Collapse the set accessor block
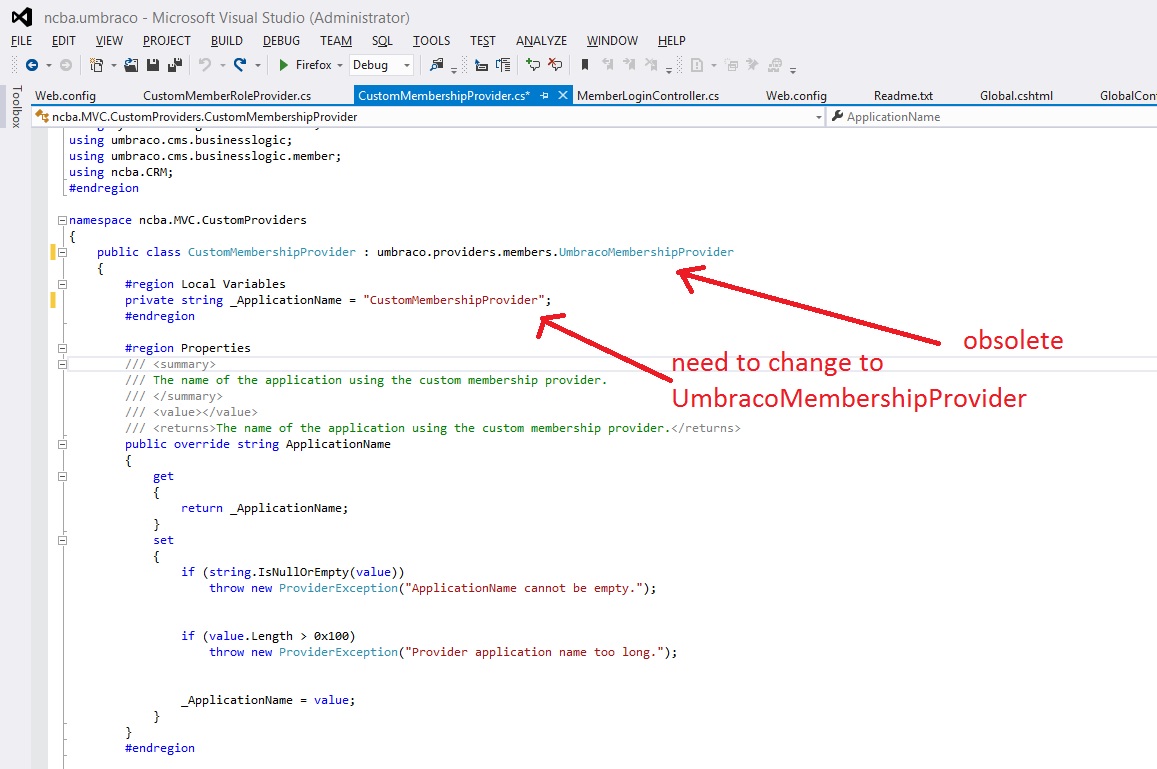 (62, 540)
